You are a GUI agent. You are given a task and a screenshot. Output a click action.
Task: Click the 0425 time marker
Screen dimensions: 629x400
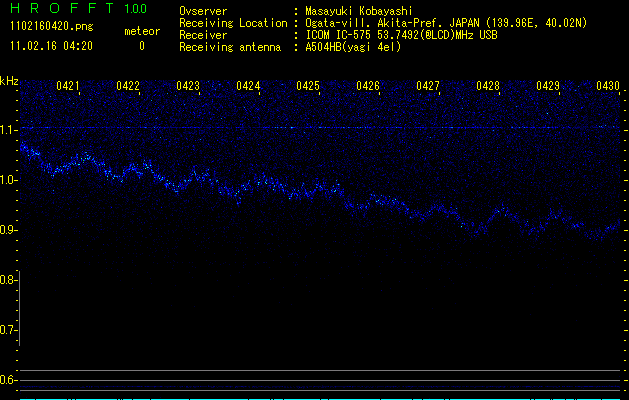308,87
